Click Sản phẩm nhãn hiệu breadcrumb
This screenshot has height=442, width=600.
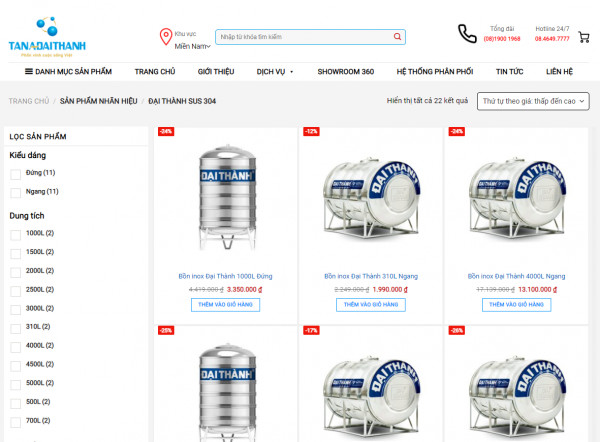click(98, 101)
